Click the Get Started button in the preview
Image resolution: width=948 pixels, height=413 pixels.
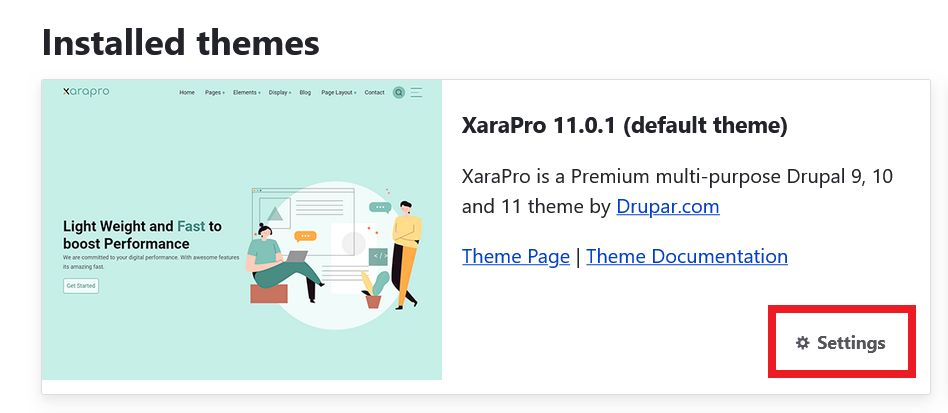[81, 285]
